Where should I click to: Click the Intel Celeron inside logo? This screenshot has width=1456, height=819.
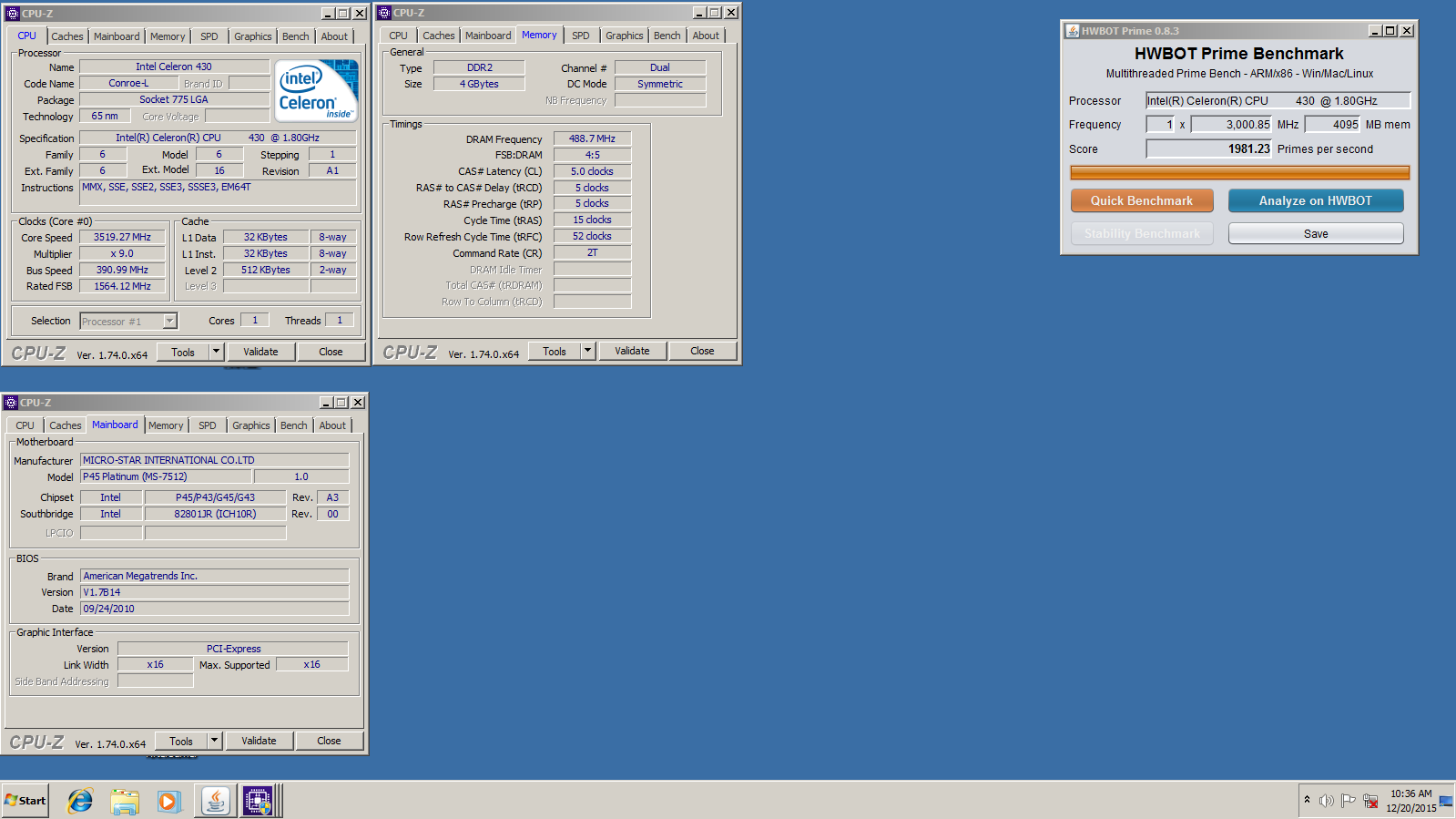point(316,91)
